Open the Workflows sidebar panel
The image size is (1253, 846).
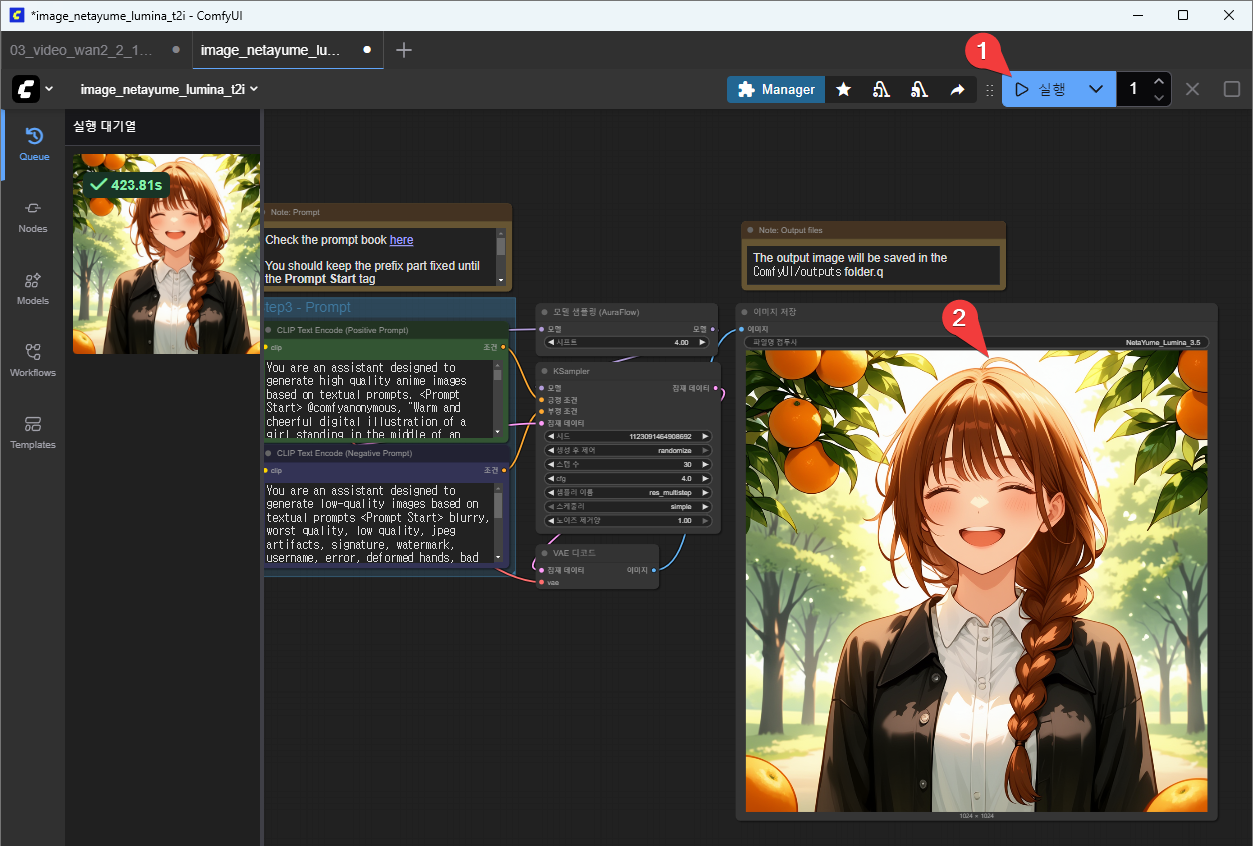(33, 360)
